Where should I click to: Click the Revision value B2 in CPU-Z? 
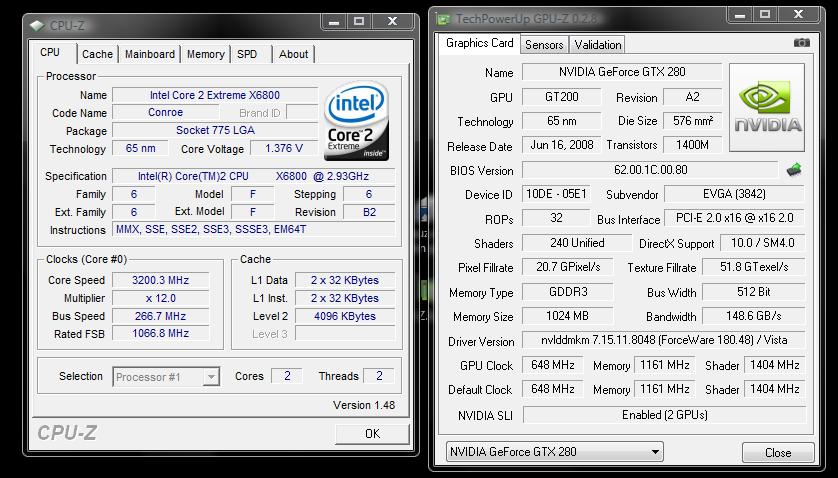tap(369, 212)
